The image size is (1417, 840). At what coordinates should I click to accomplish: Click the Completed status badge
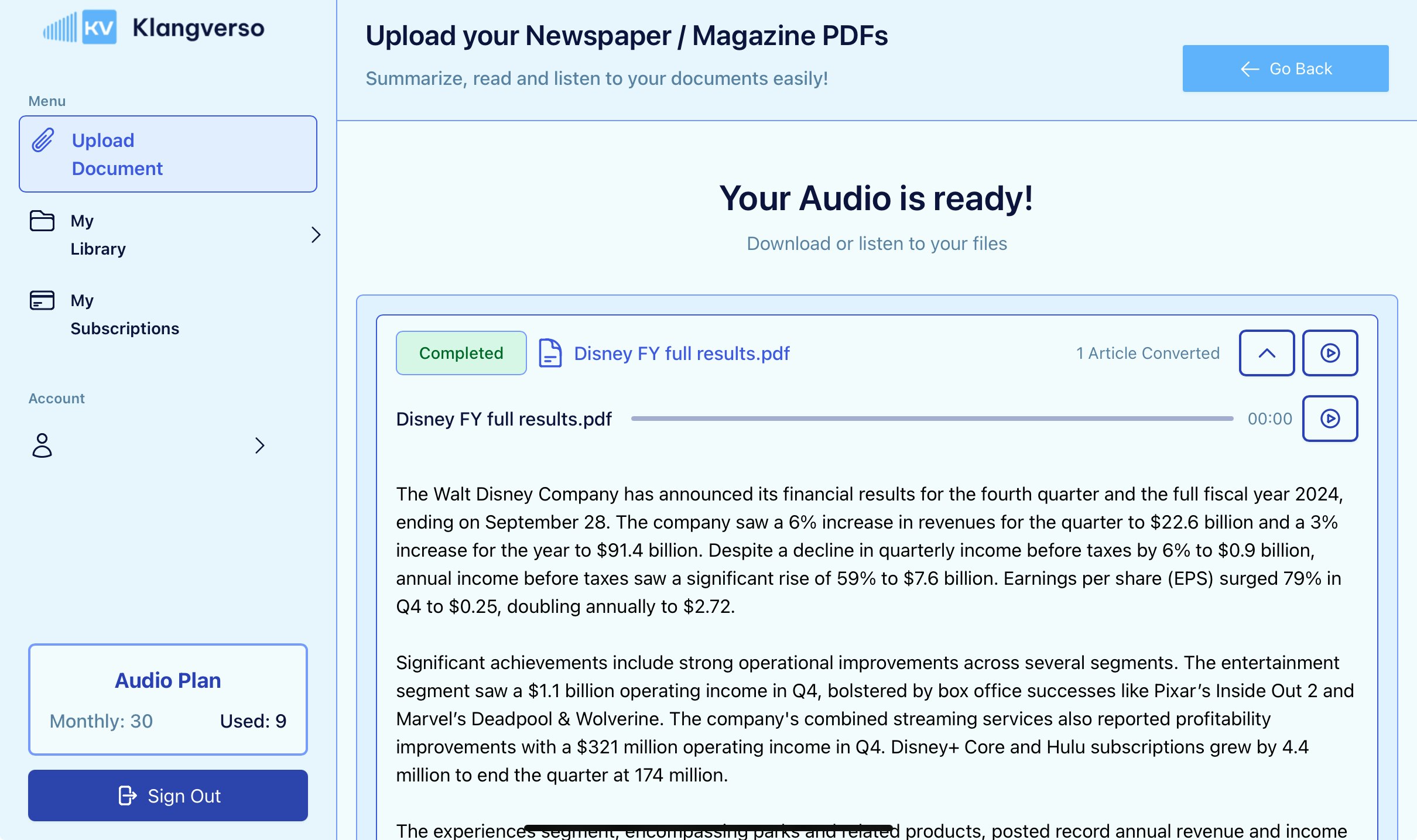click(x=461, y=353)
